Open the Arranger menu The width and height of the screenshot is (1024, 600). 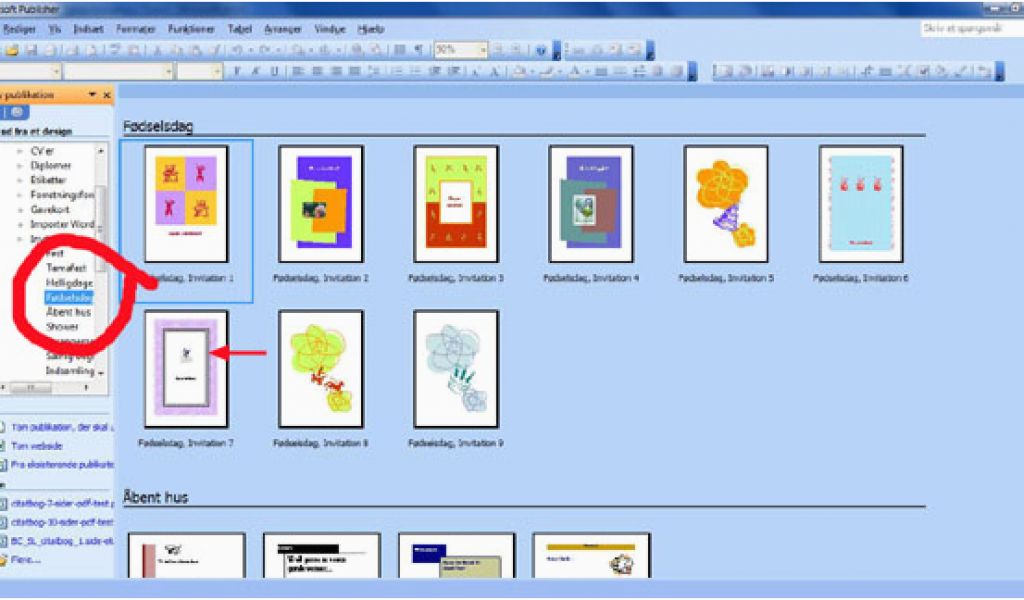(x=283, y=29)
